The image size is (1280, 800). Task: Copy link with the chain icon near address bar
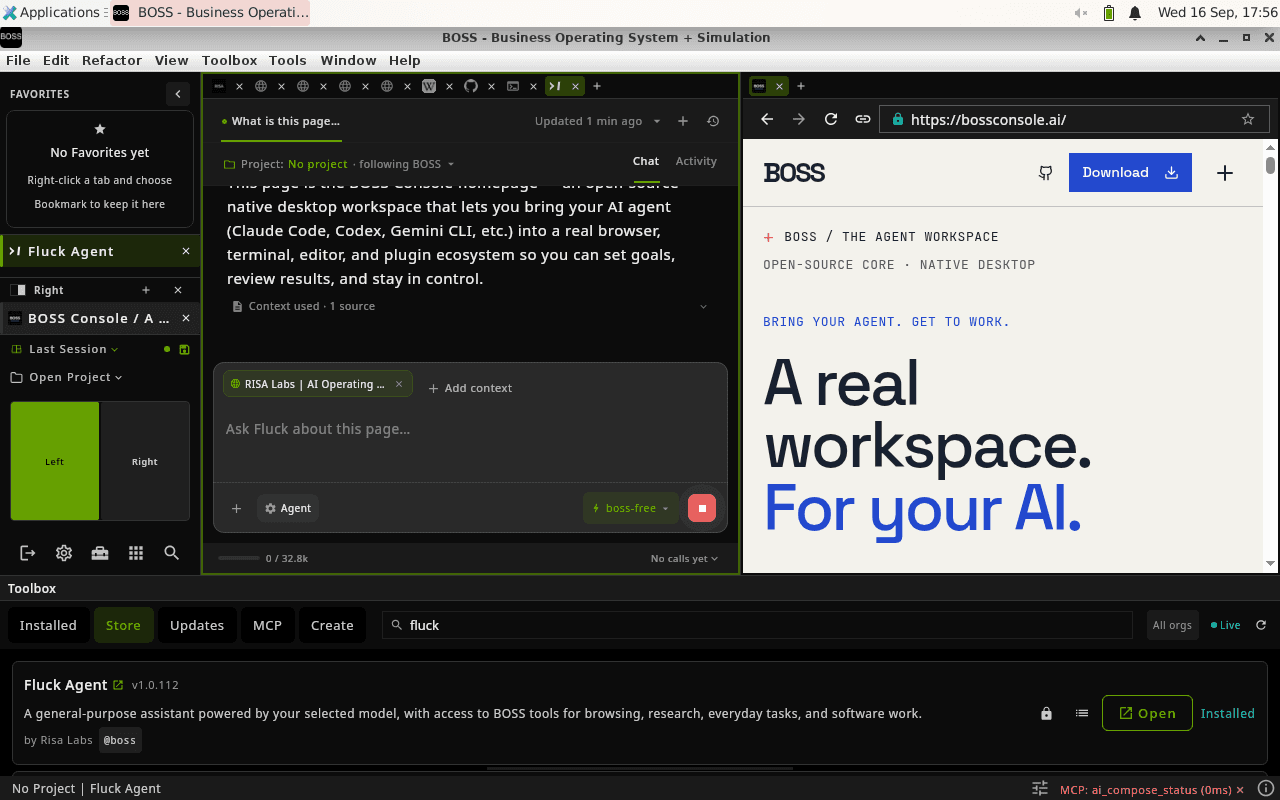(862, 119)
